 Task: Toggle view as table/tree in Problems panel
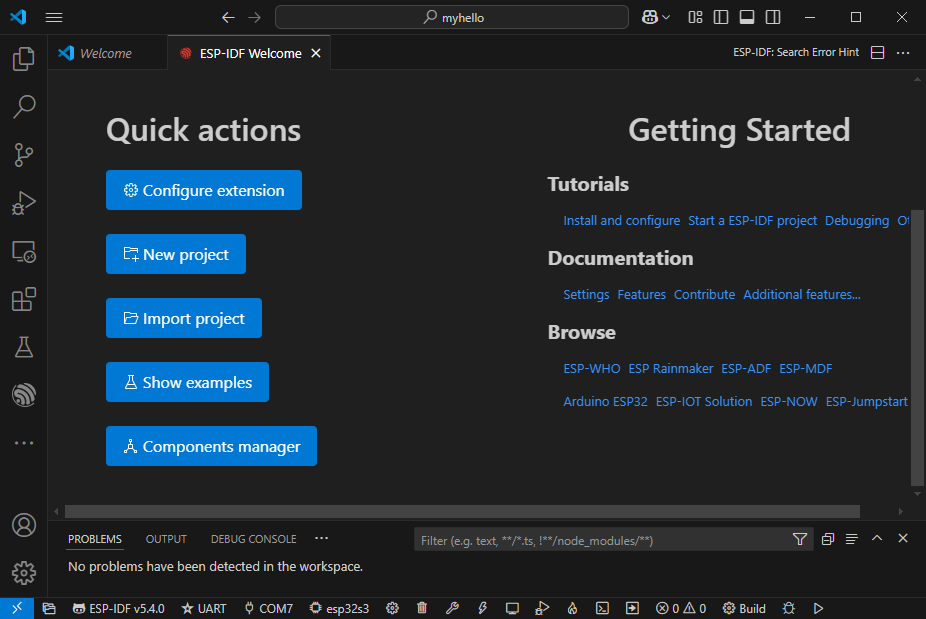tap(852, 539)
